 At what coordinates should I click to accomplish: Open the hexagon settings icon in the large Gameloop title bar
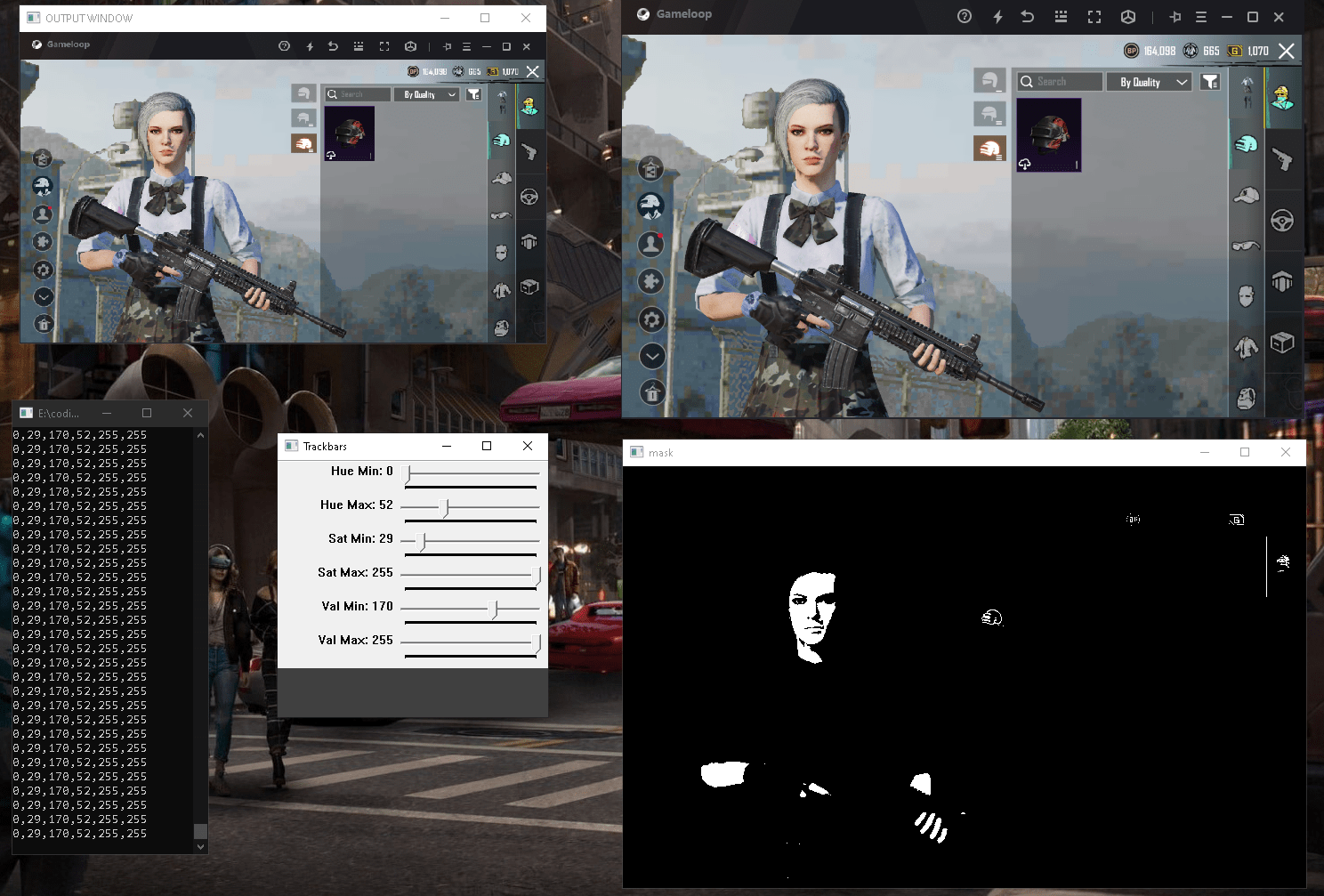tap(1128, 16)
